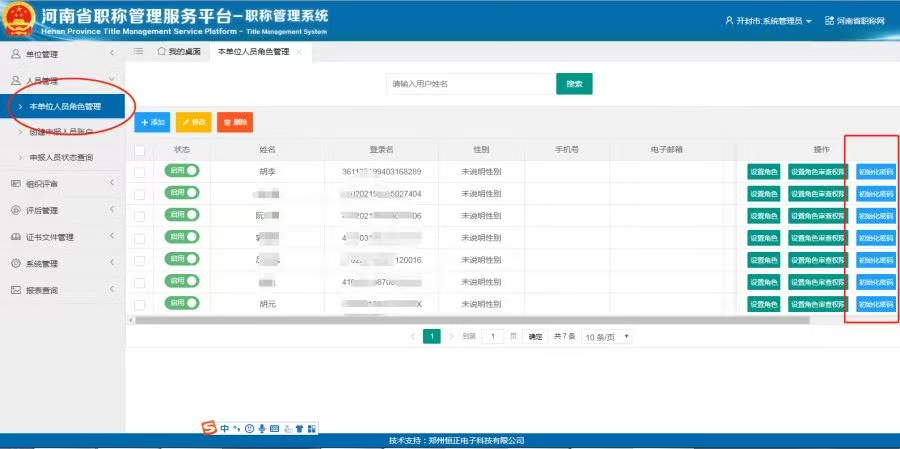Click the horizontal table scrollbar thumb
Viewport: 900px width, 449px height.
(x=472, y=320)
